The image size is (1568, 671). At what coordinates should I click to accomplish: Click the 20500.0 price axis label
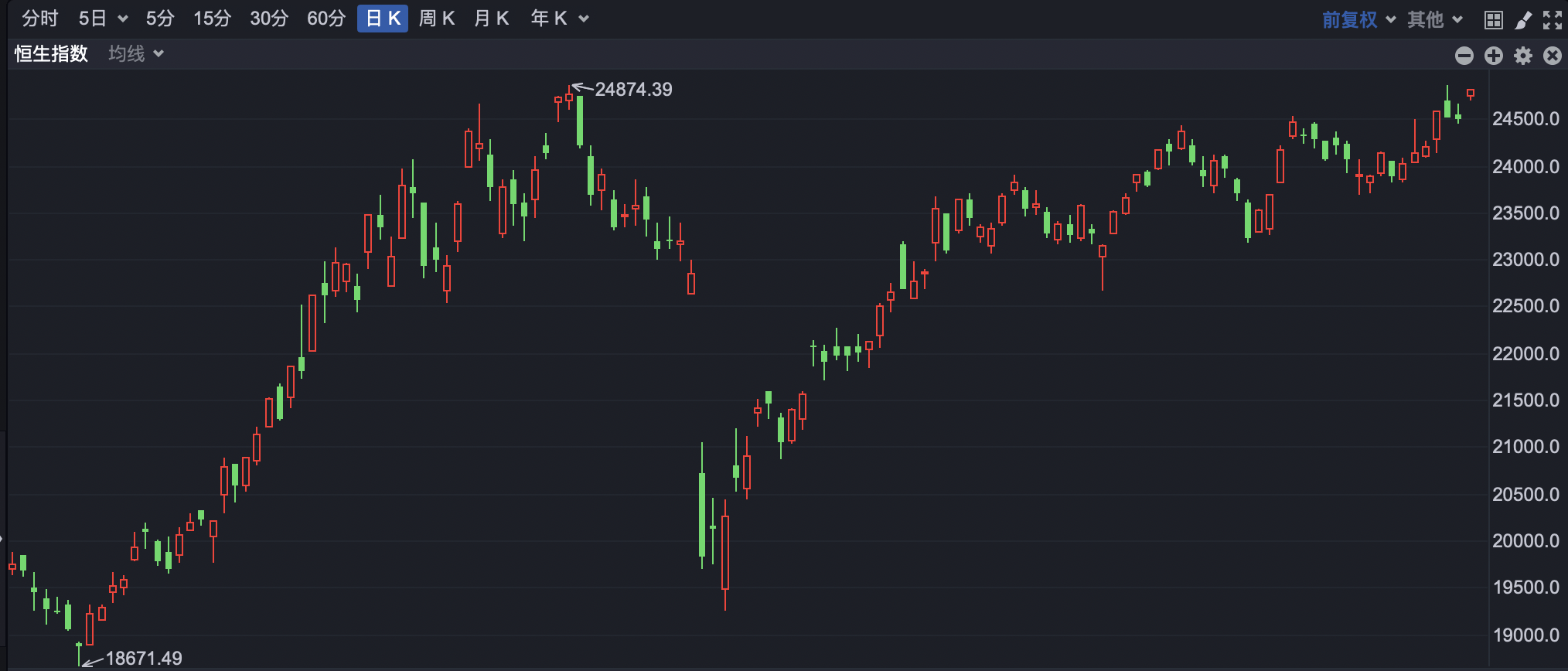1525,495
